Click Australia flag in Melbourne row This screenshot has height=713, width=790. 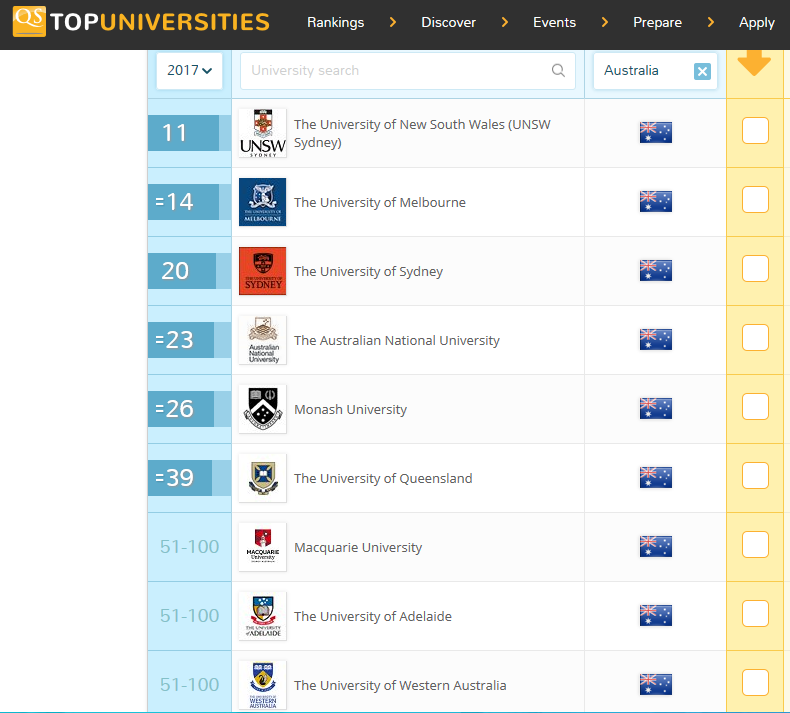[655, 202]
